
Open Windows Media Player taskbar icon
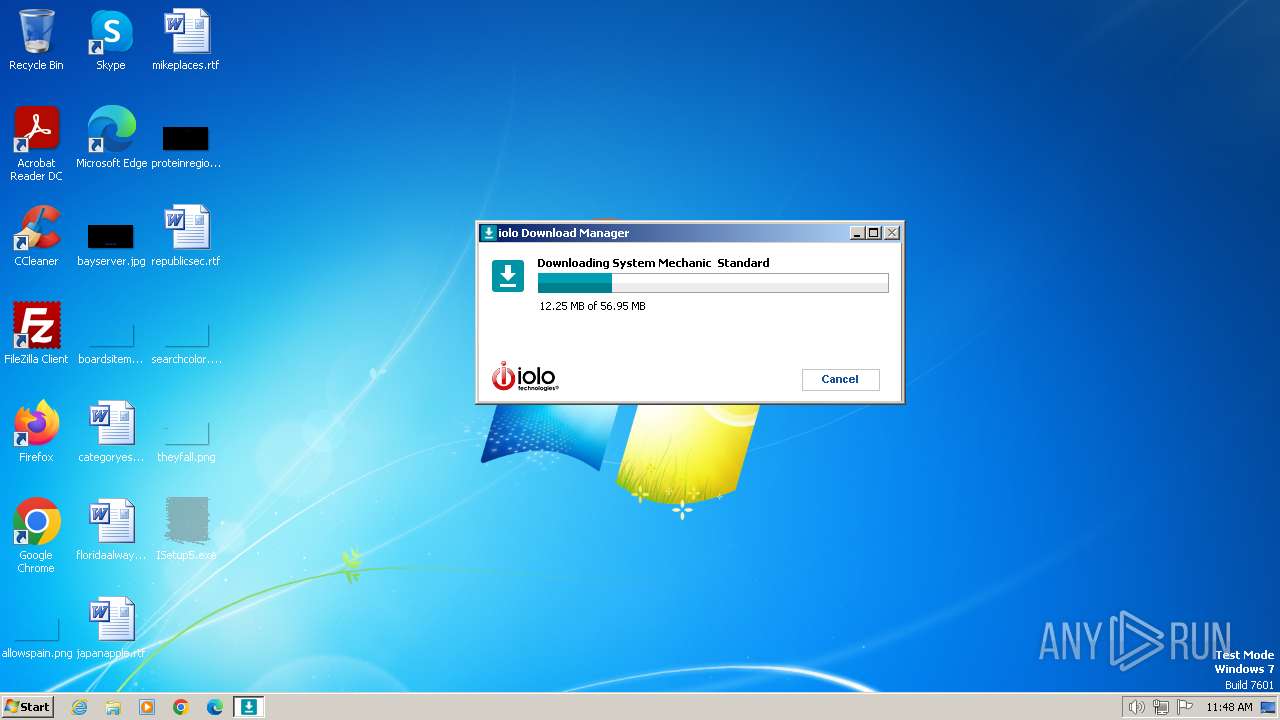click(147, 707)
